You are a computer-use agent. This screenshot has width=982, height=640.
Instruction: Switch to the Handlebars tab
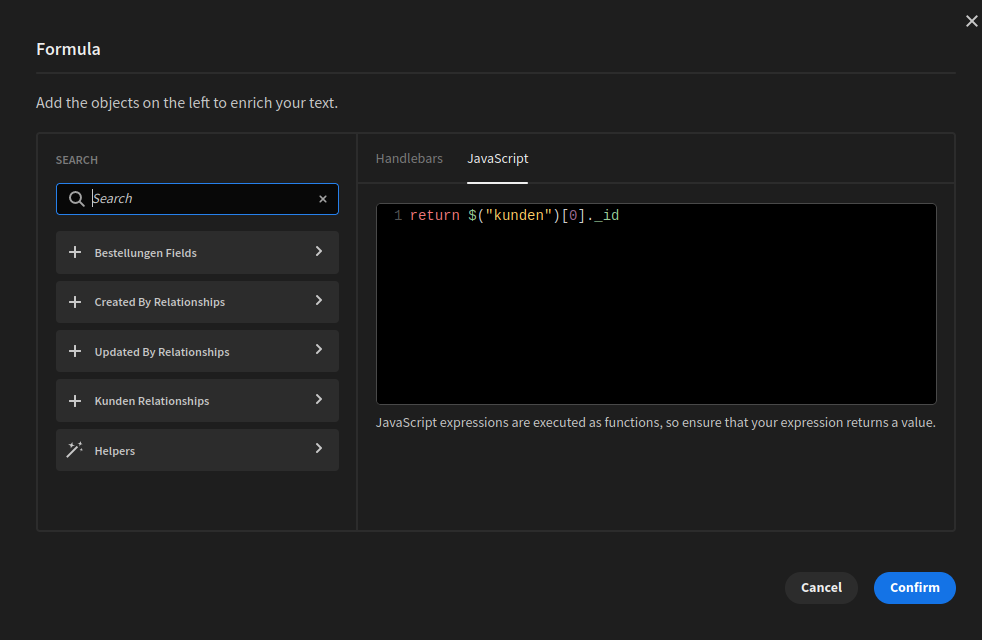409,159
